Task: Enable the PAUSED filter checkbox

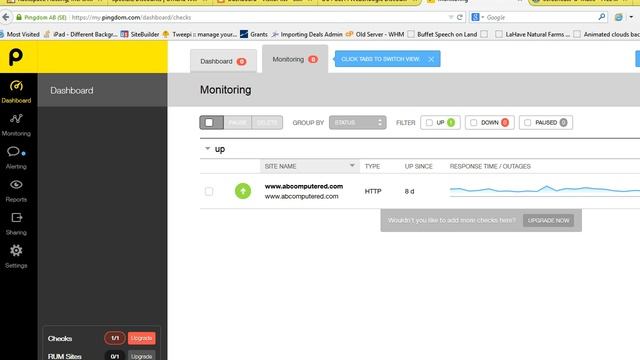Action: (527, 122)
